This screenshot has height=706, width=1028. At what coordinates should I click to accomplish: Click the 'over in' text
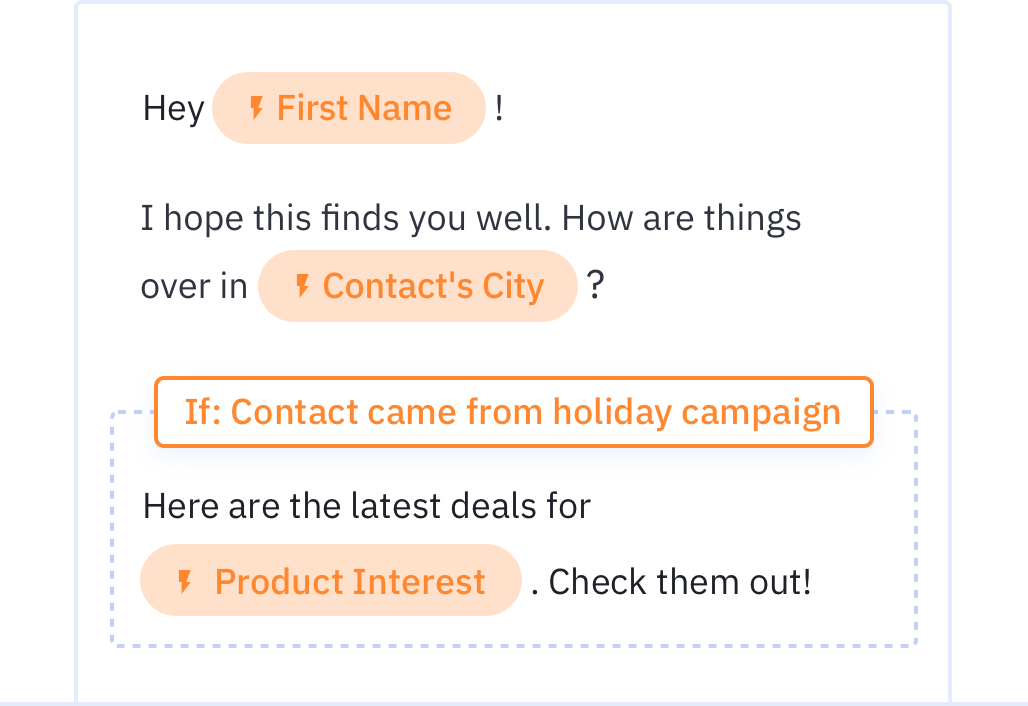click(194, 286)
